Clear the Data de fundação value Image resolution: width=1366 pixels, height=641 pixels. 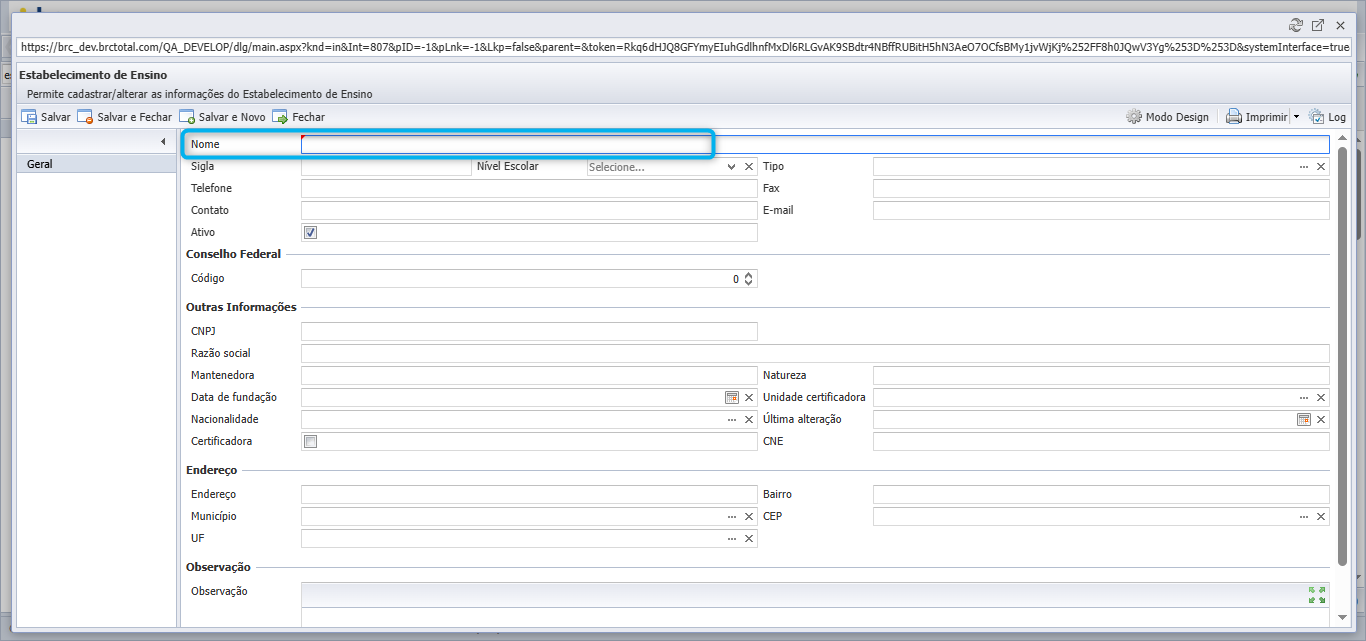coord(749,397)
